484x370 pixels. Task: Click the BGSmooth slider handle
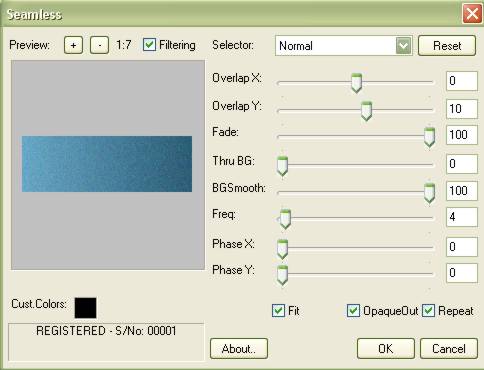(429, 193)
